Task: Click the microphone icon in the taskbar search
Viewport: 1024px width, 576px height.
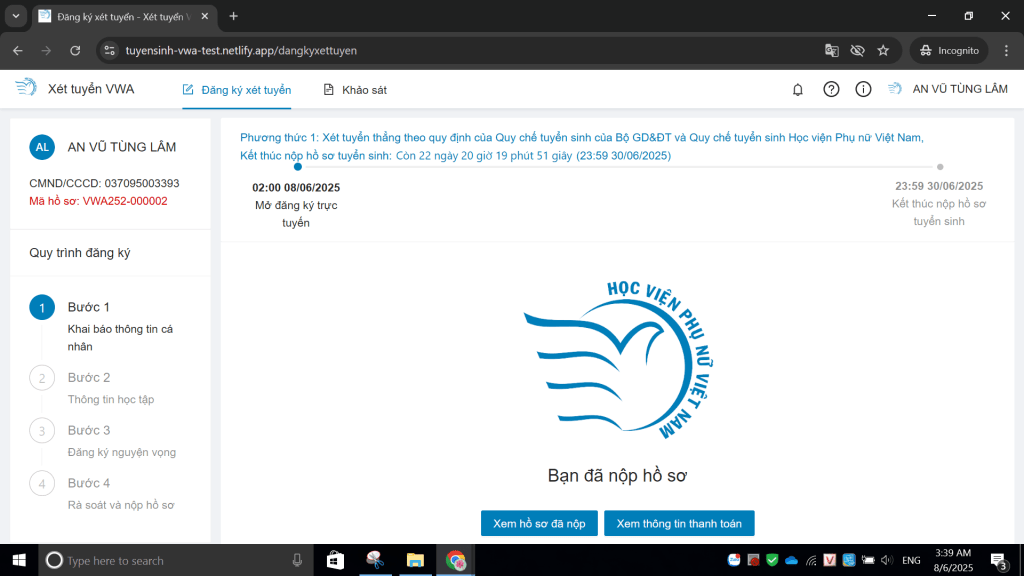Action: point(297,560)
